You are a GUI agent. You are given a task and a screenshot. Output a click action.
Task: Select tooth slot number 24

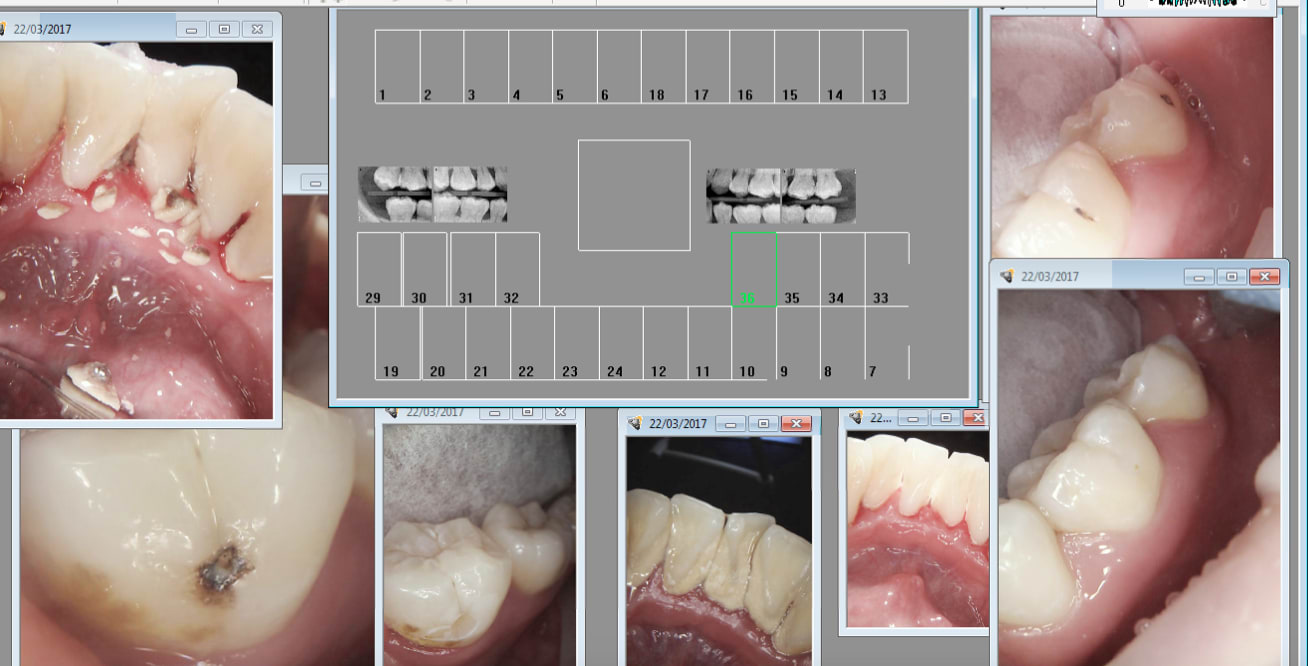(x=620, y=343)
